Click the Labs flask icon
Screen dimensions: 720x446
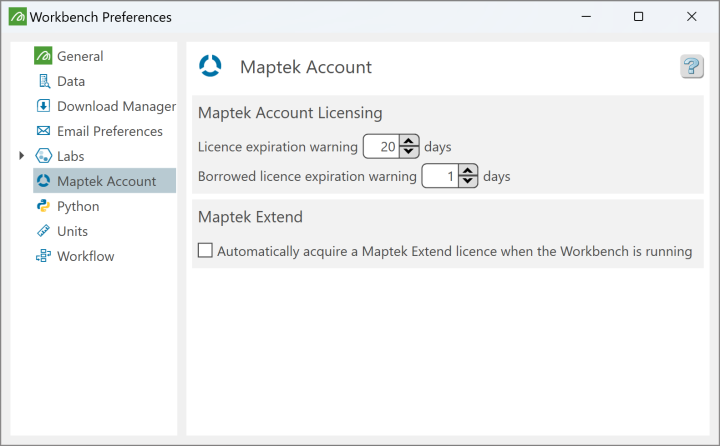pyautogui.click(x=43, y=156)
